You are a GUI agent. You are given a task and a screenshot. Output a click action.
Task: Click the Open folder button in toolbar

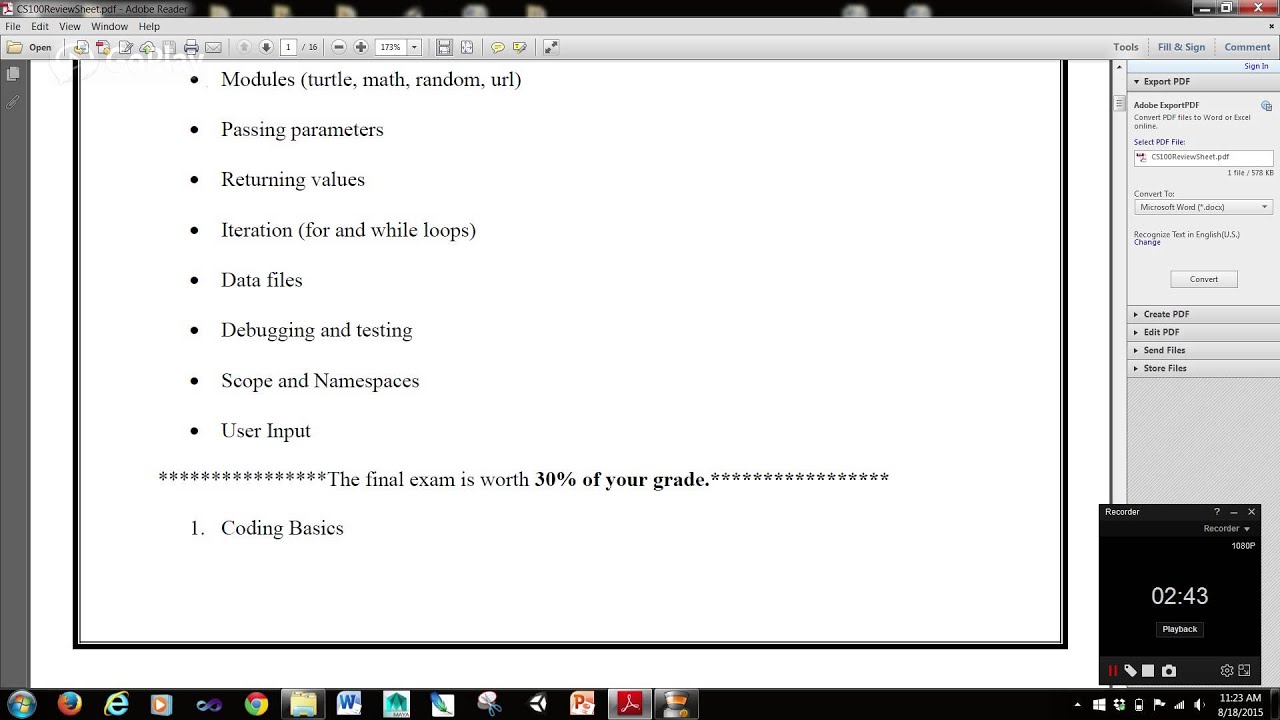pyautogui.click(x=29, y=47)
